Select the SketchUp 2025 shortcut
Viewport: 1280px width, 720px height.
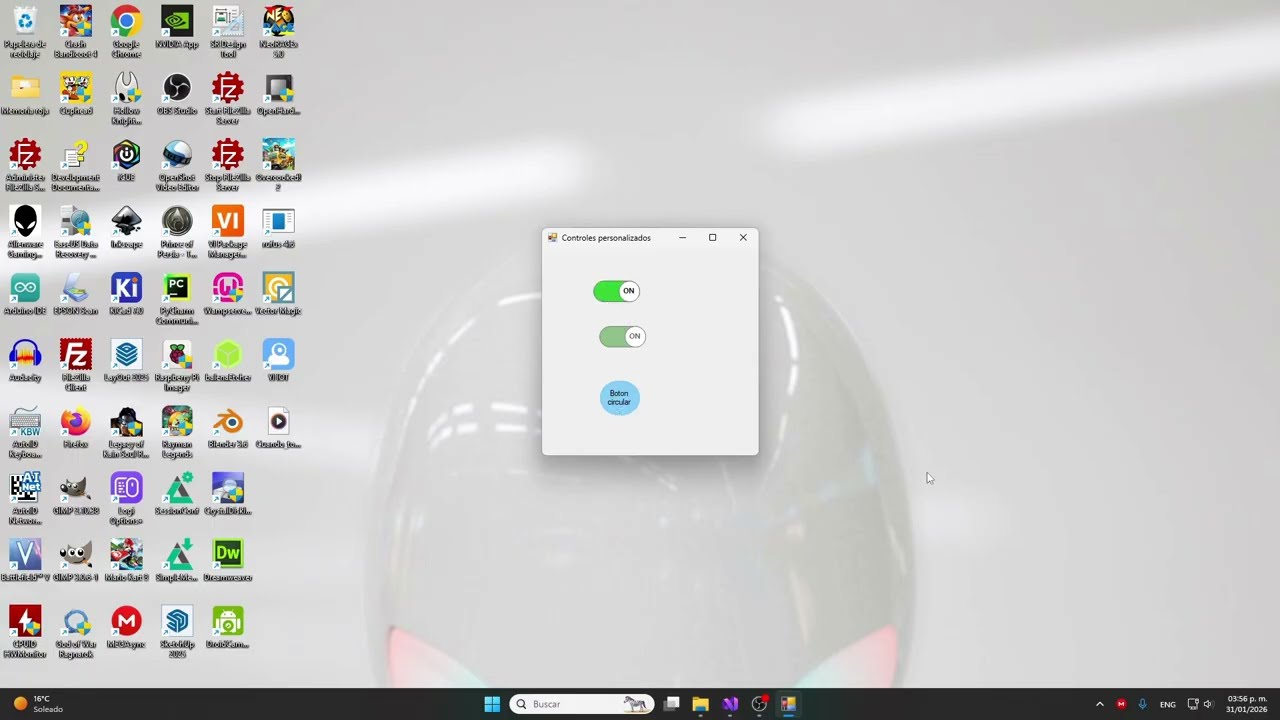click(177, 632)
